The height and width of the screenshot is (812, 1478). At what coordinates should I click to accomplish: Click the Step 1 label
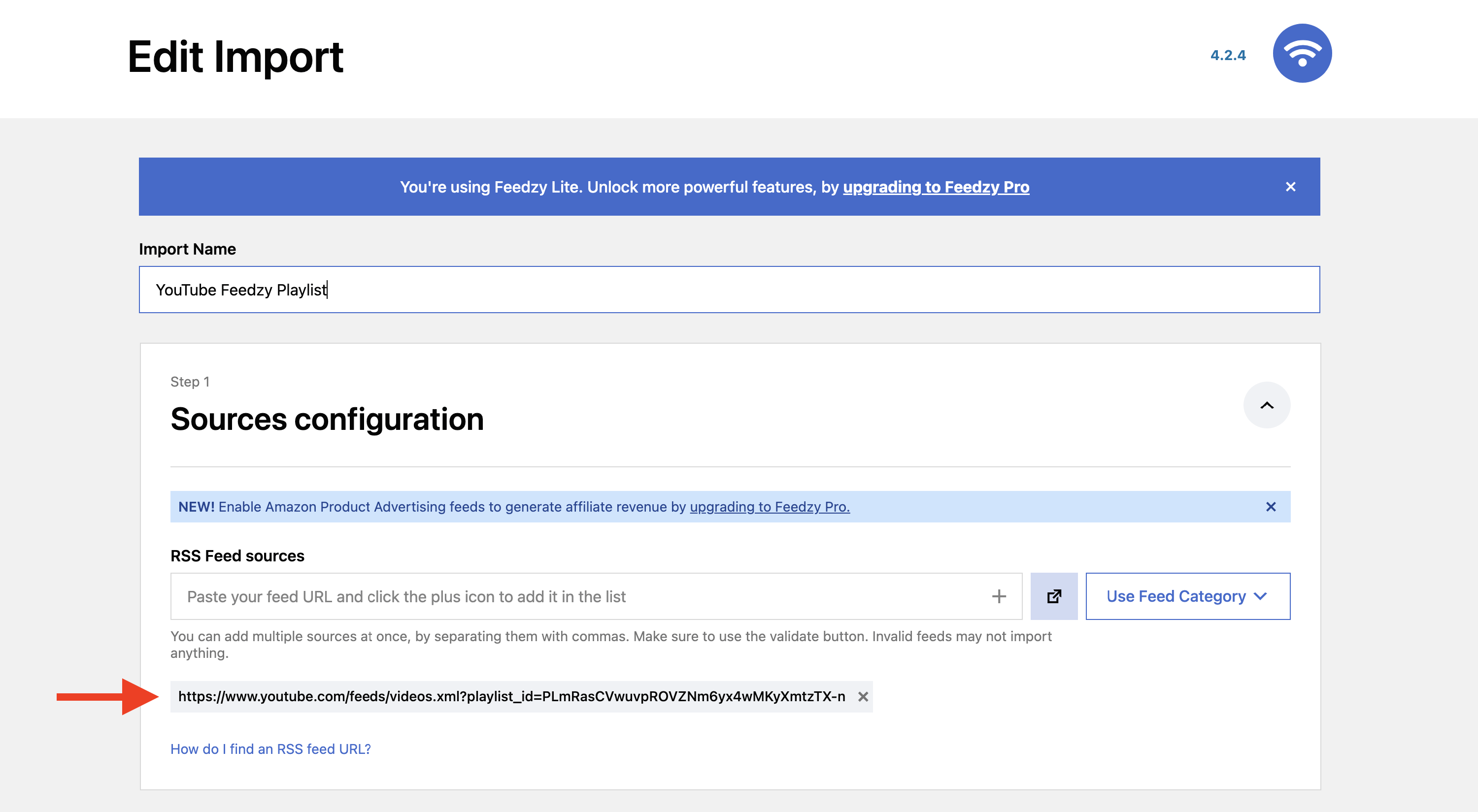[189, 382]
